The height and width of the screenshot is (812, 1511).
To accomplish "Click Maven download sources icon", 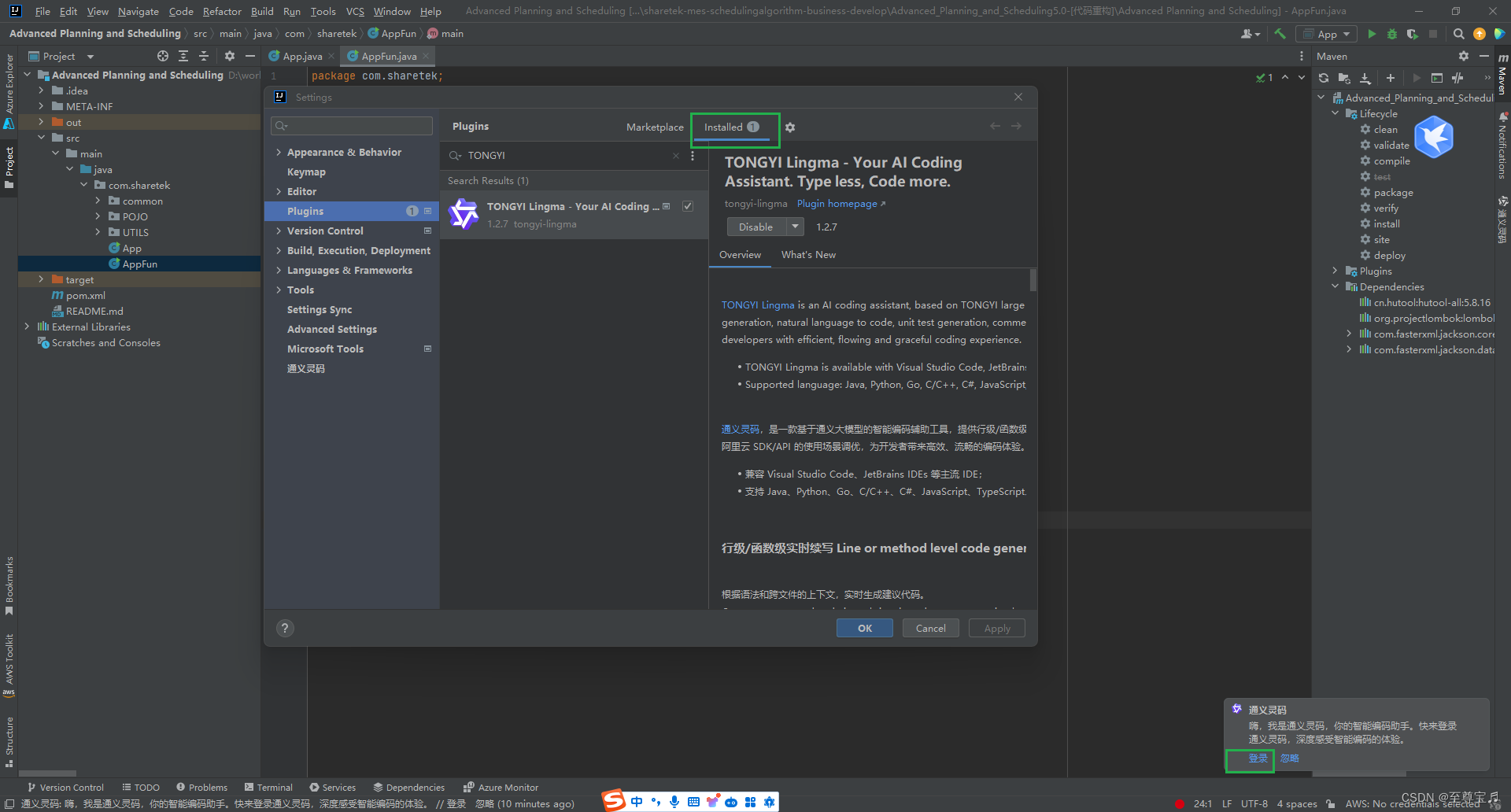I will [x=1365, y=78].
